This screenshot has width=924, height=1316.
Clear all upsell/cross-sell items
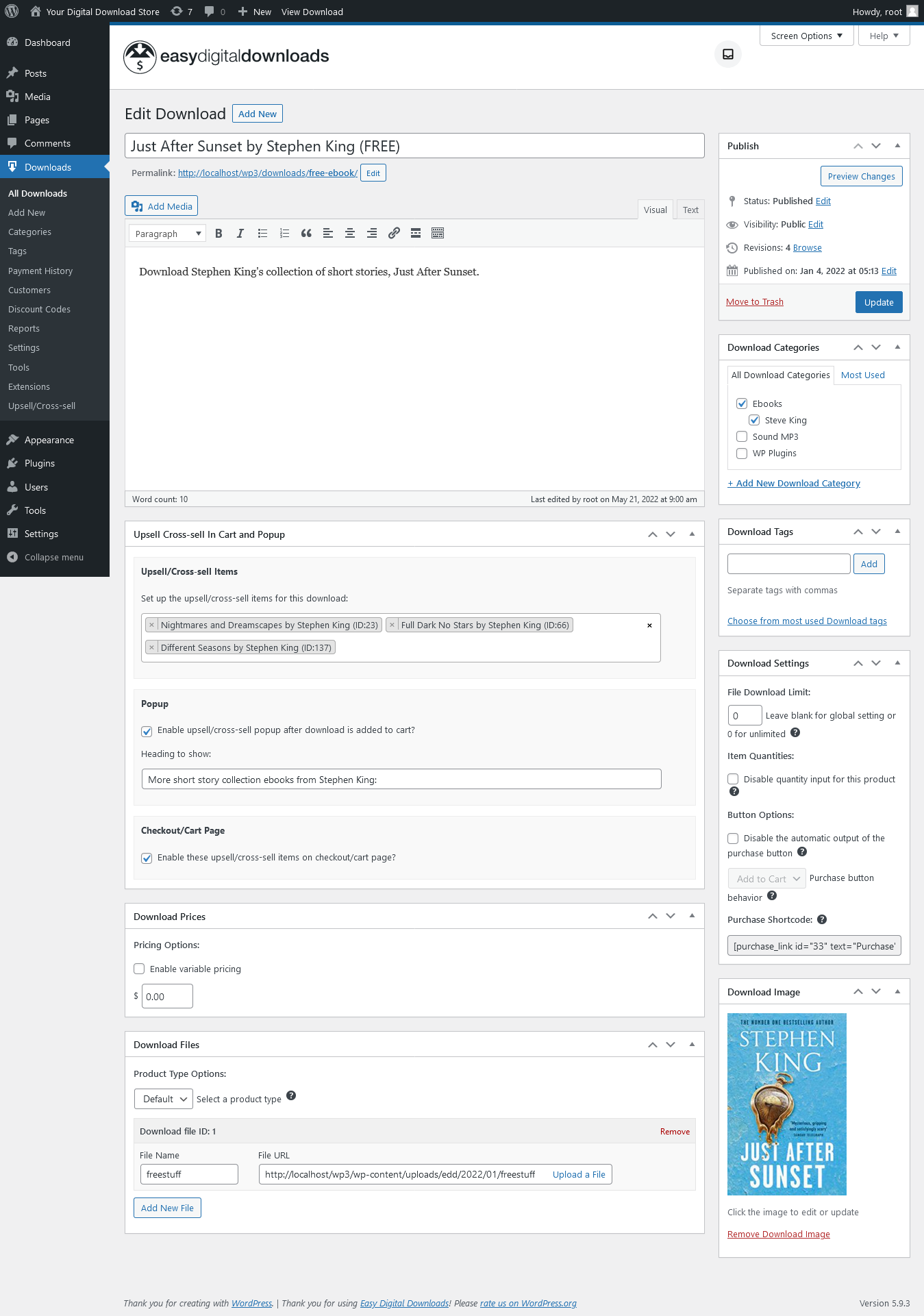click(x=649, y=625)
